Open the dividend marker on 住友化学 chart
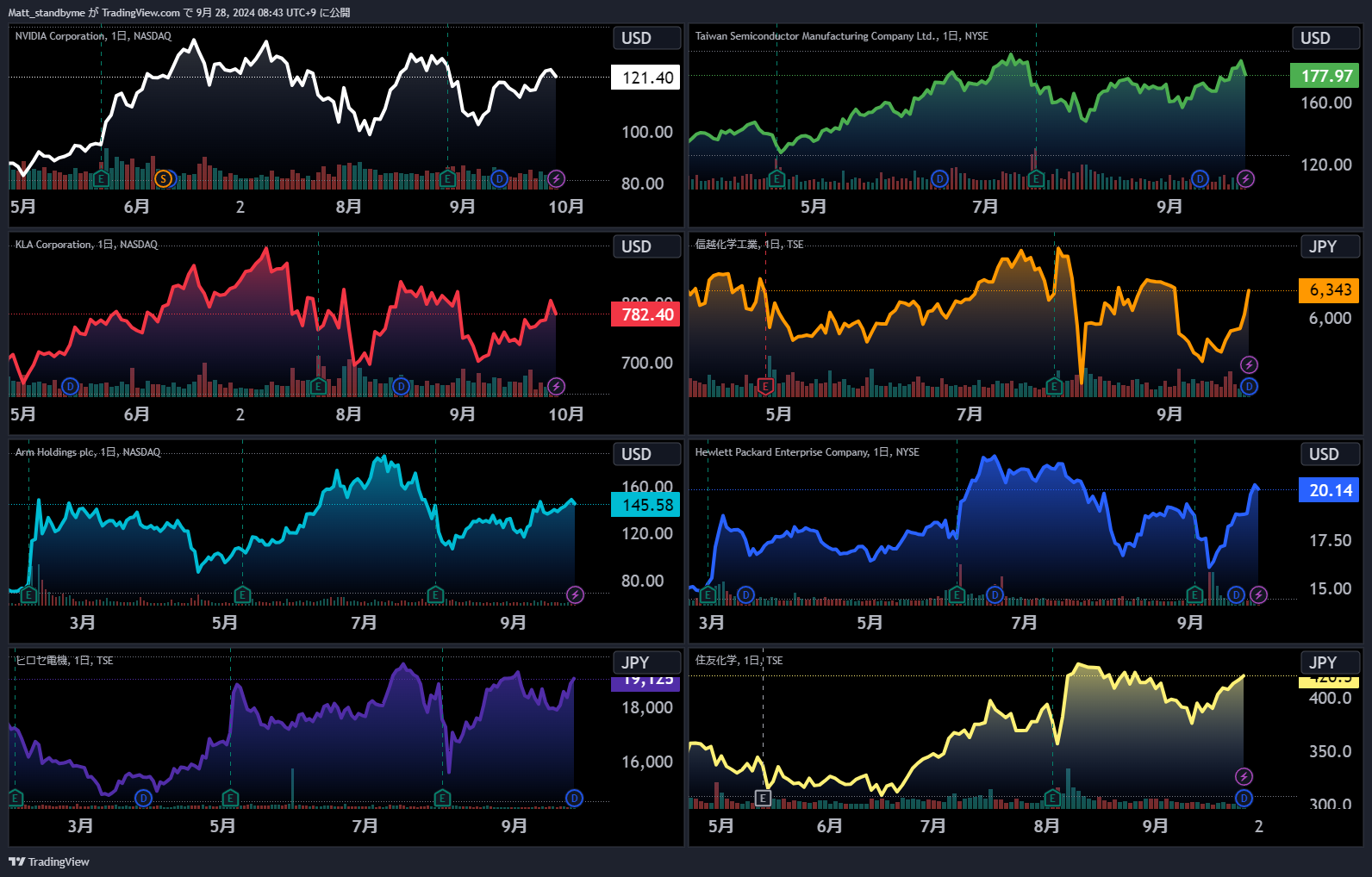 click(x=1244, y=799)
